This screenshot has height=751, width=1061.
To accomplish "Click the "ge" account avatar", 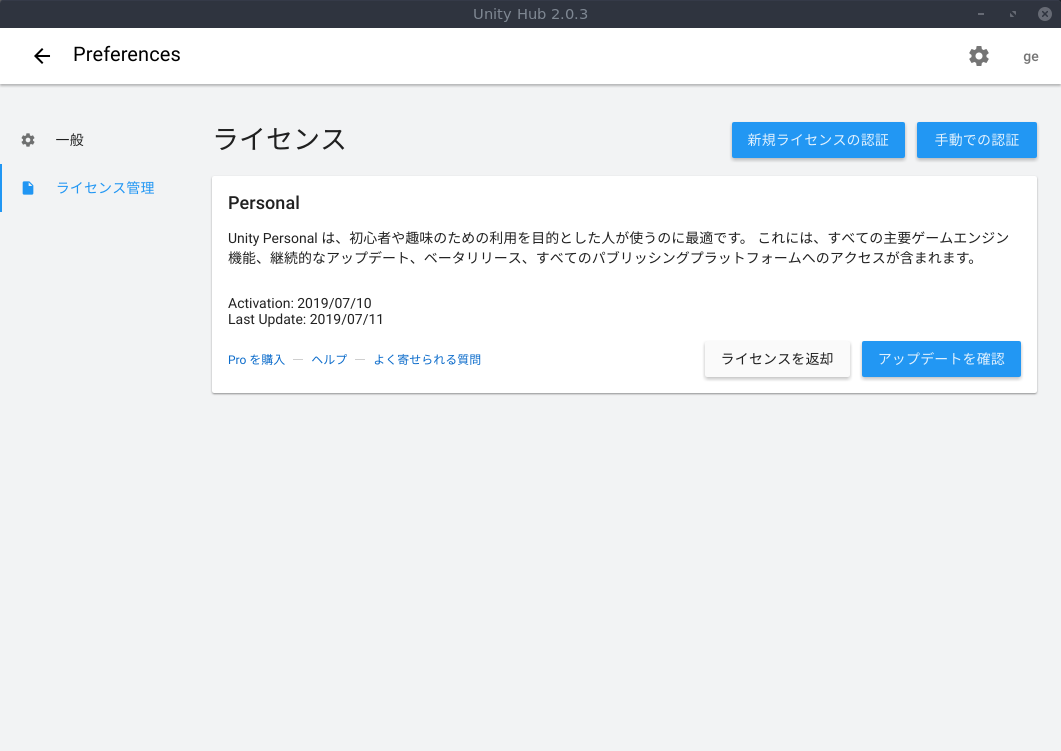I will [x=1030, y=56].
